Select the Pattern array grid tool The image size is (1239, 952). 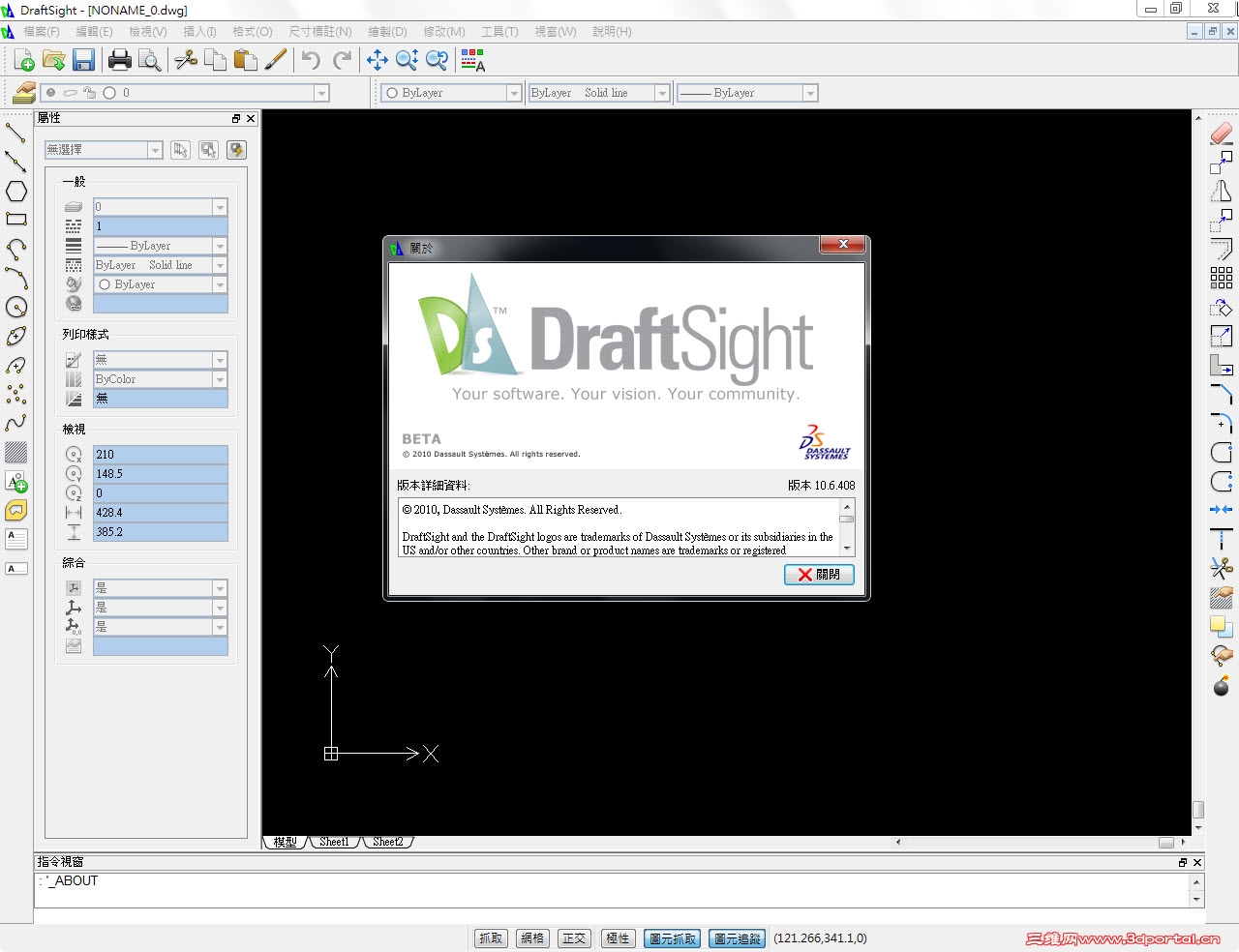click(1222, 279)
